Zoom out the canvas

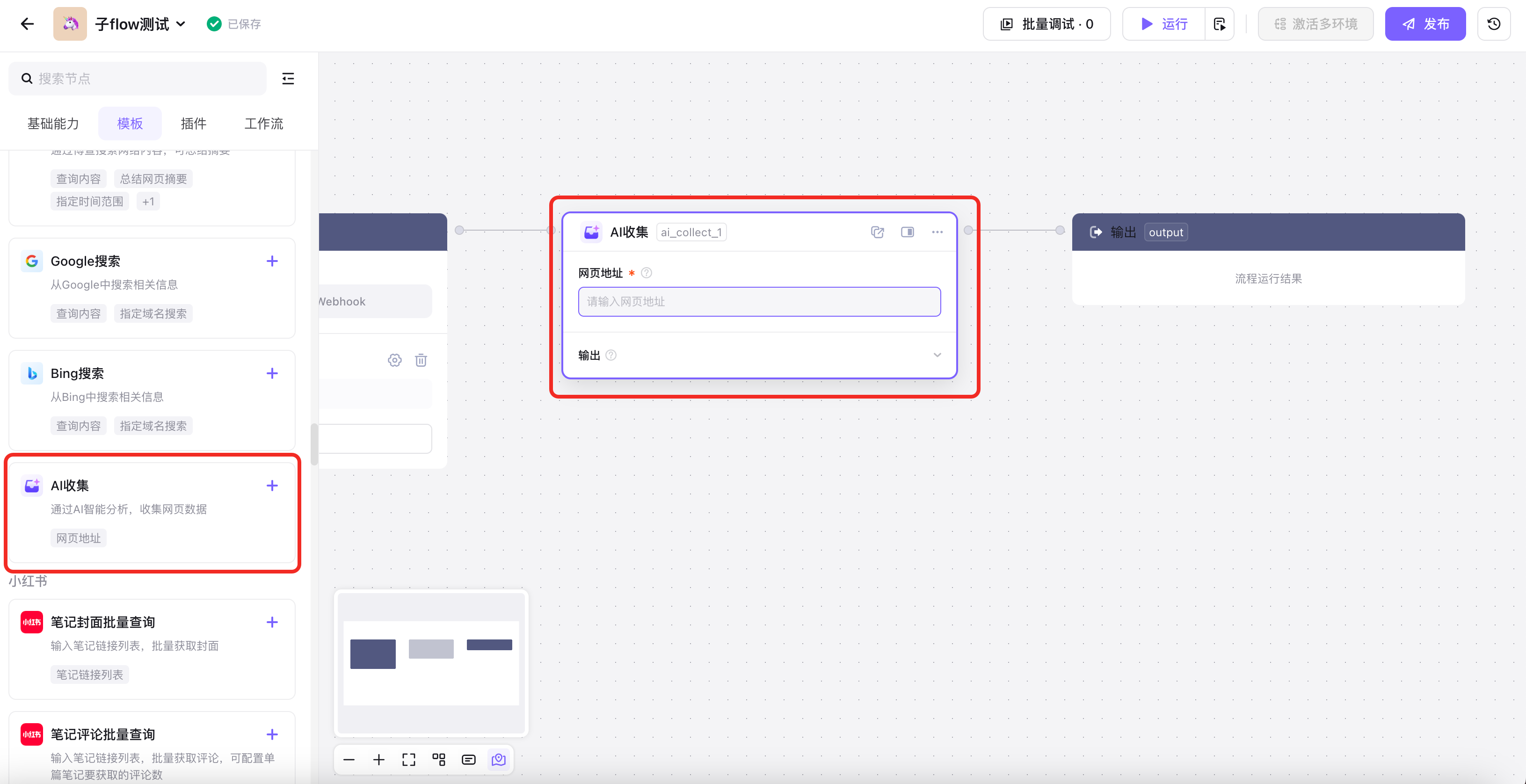pyautogui.click(x=349, y=760)
